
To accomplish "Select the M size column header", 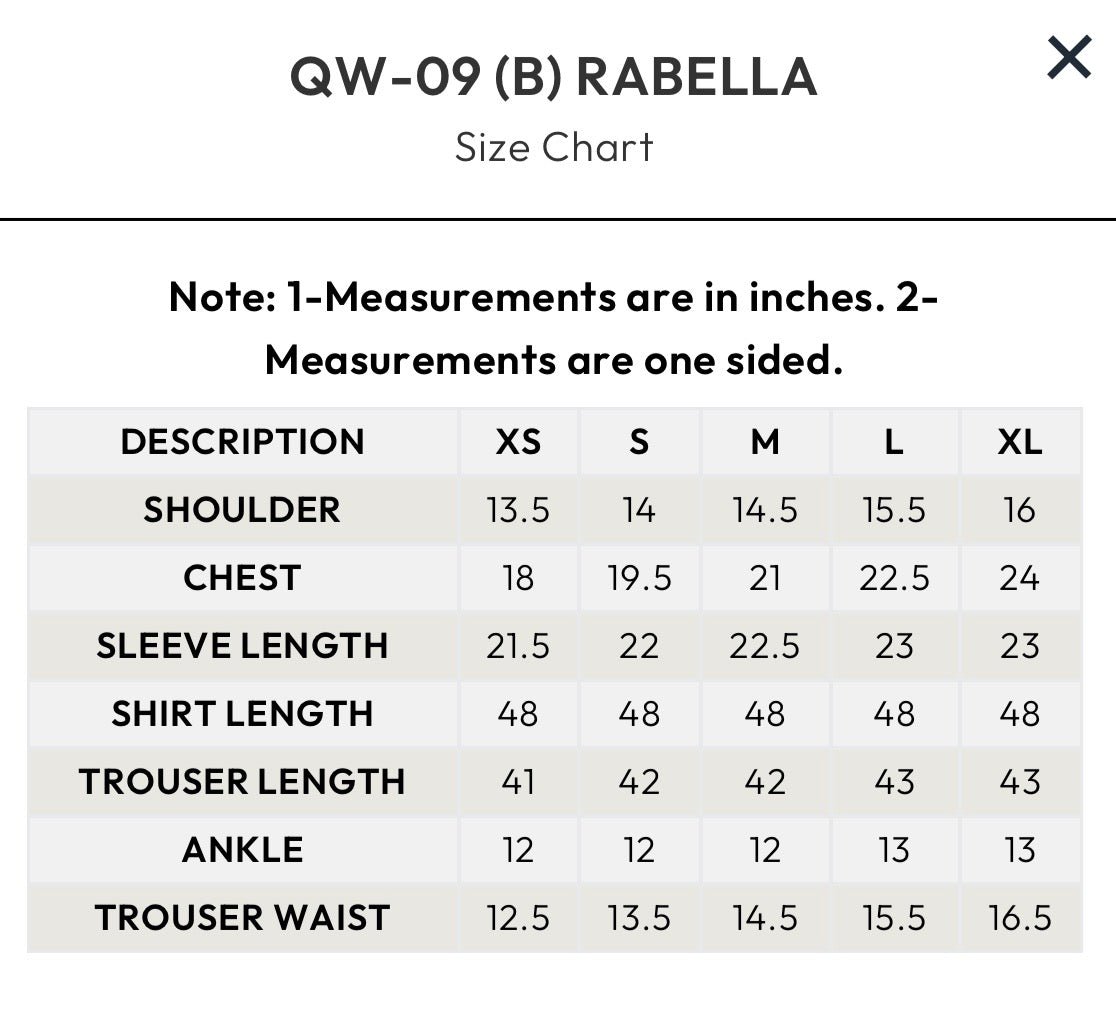I will pyautogui.click(x=765, y=441).
